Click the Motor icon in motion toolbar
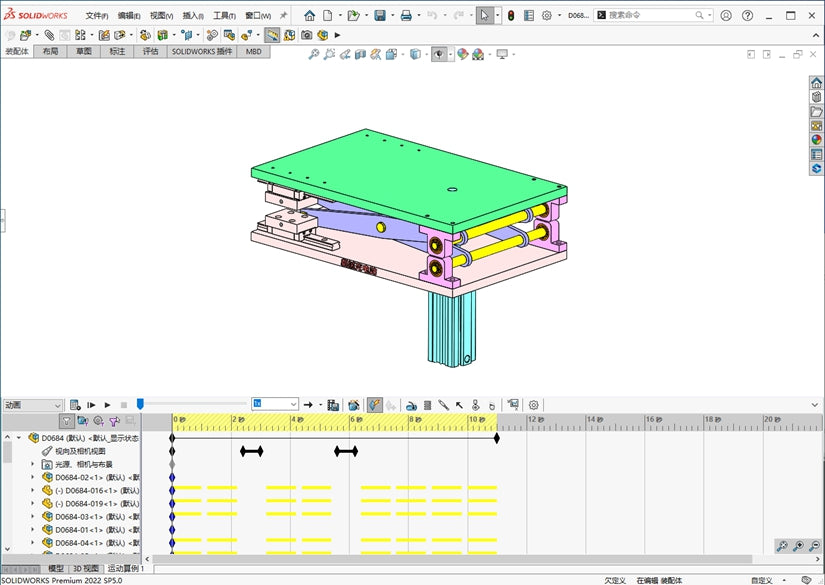The height and width of the screenshot is (585, 825). click(x=411, y=405)
